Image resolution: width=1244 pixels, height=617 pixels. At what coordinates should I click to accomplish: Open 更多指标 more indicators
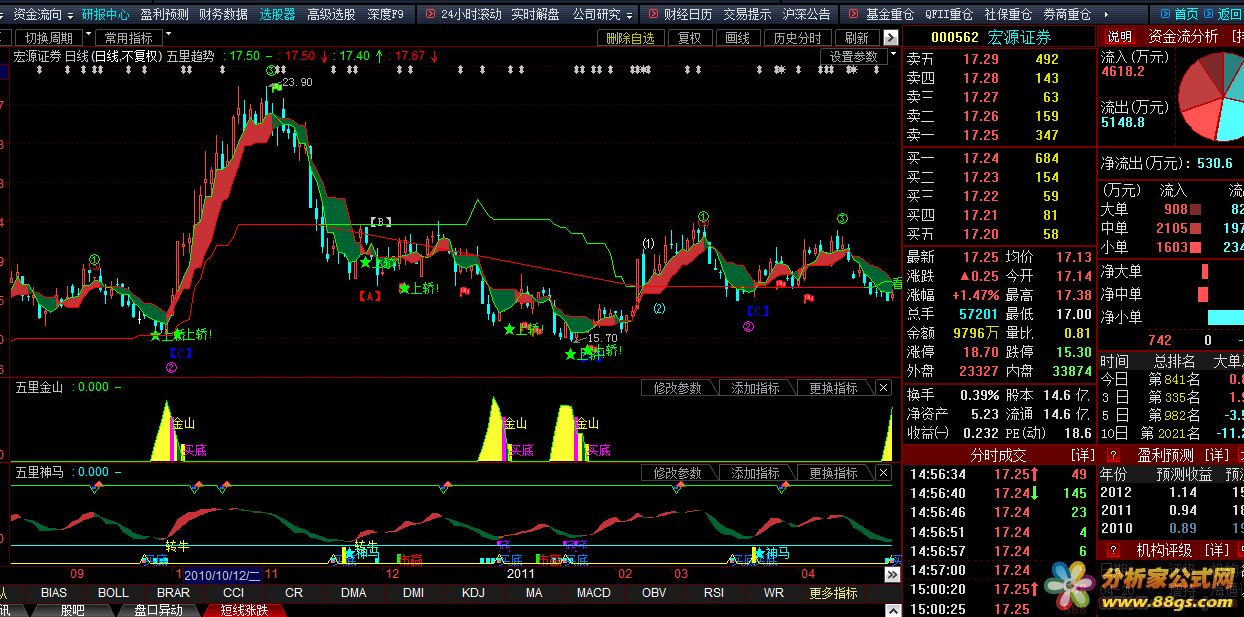[x=832, y=593]
